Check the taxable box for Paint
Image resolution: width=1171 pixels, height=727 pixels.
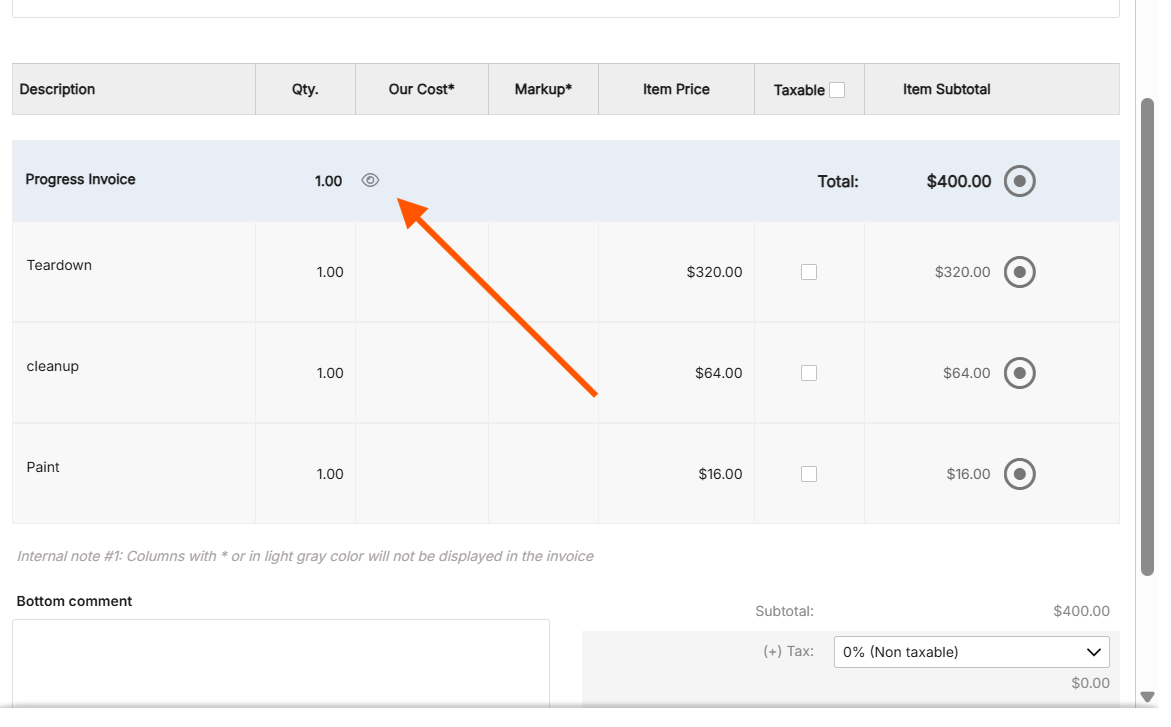[809, 474]
